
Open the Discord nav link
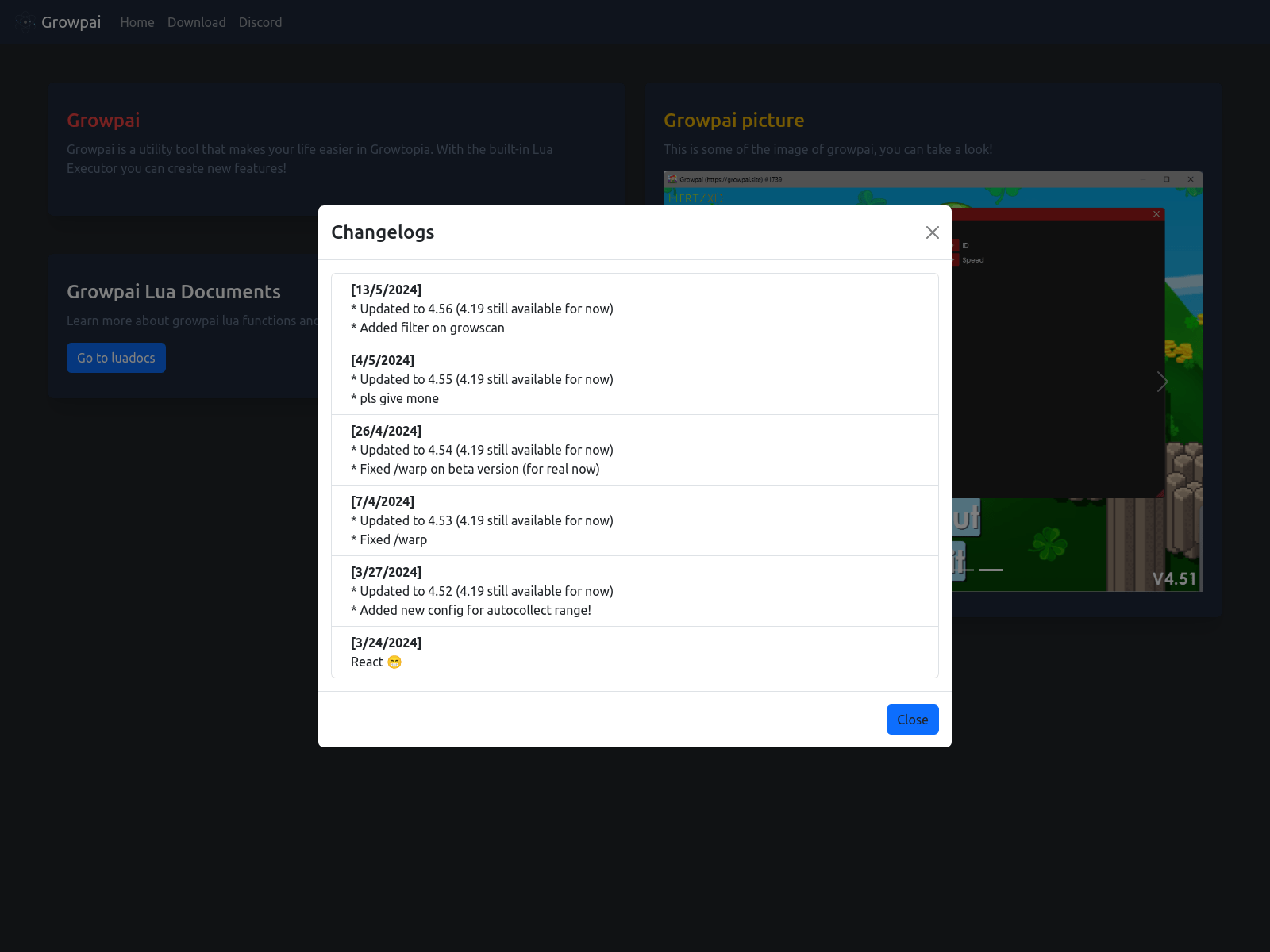point(260,22)
